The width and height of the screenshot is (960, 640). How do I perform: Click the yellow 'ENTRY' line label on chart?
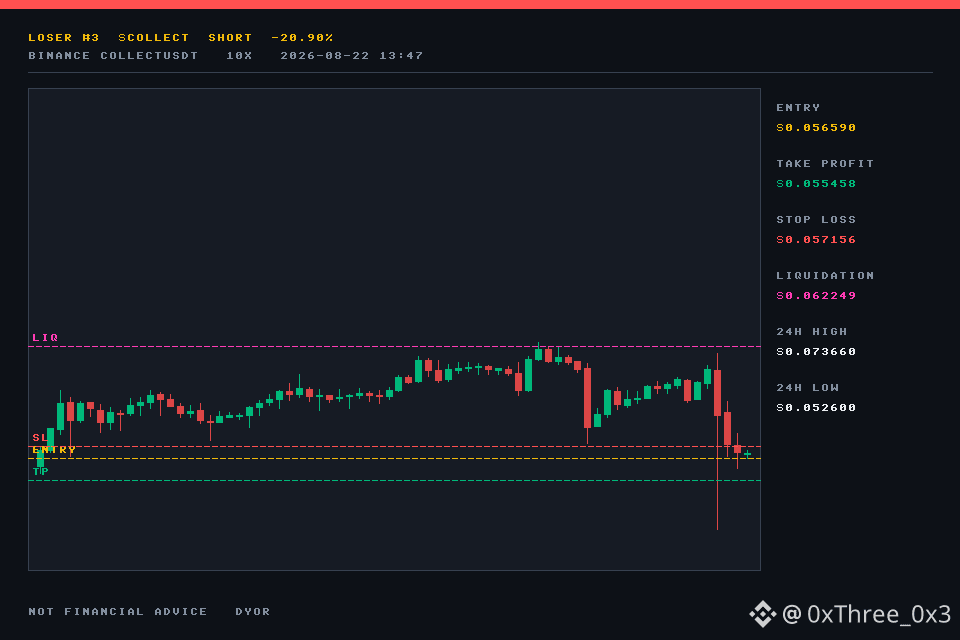tap(54, 450)
